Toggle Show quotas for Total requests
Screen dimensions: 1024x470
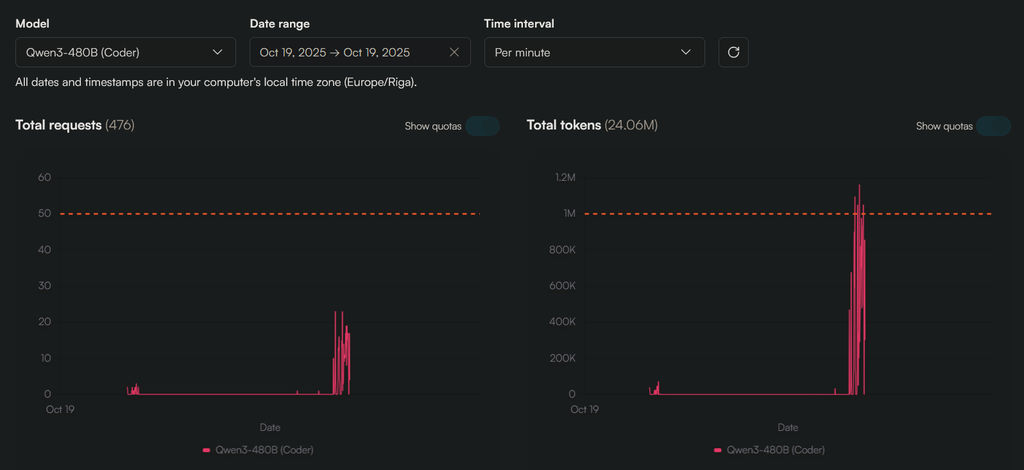point(482,126)
